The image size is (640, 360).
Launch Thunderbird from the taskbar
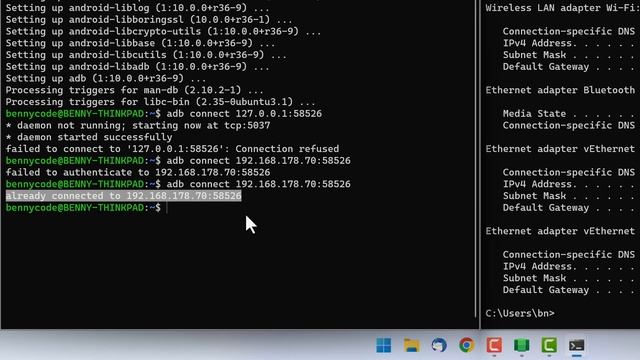point(439,345)
